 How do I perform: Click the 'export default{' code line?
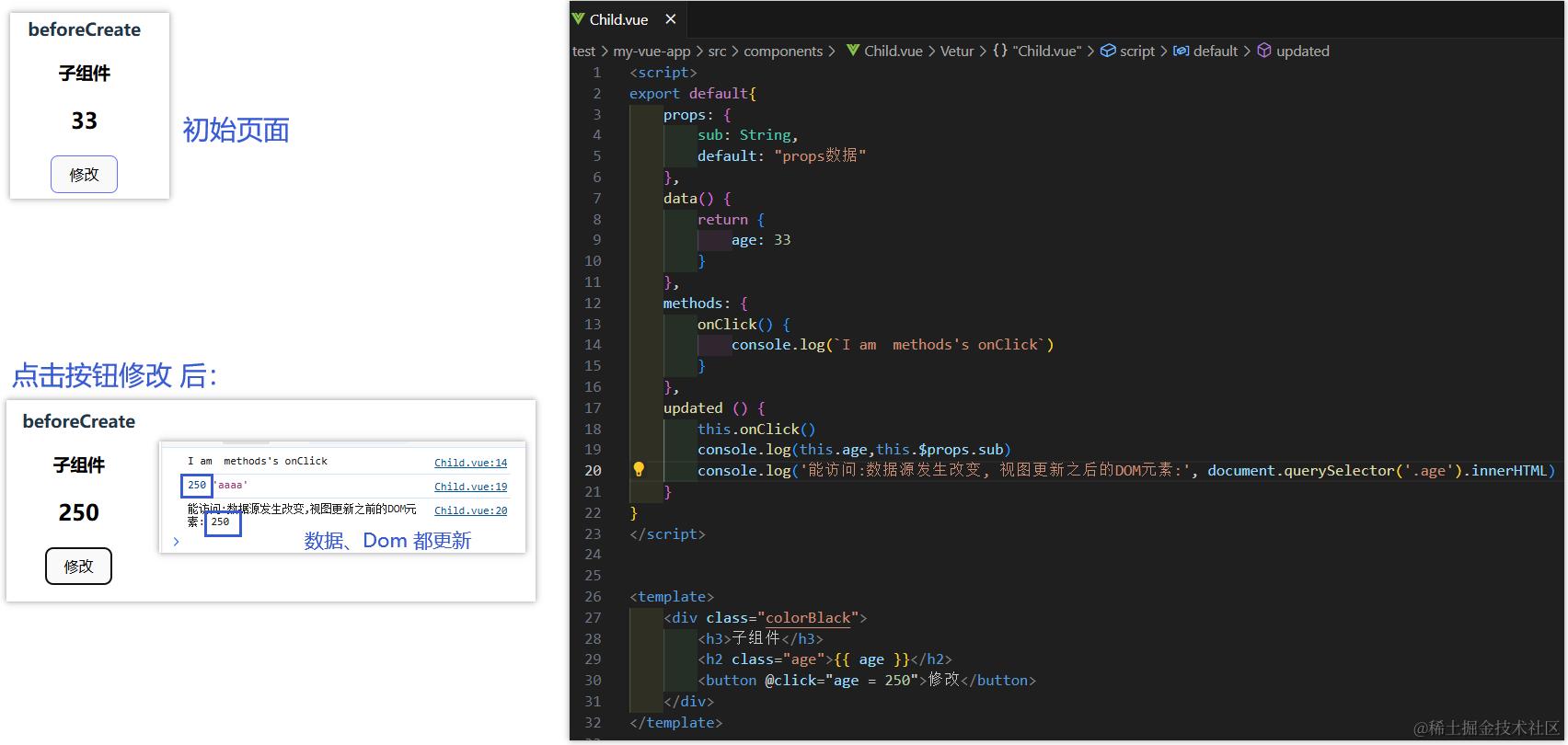coord(692,94)
